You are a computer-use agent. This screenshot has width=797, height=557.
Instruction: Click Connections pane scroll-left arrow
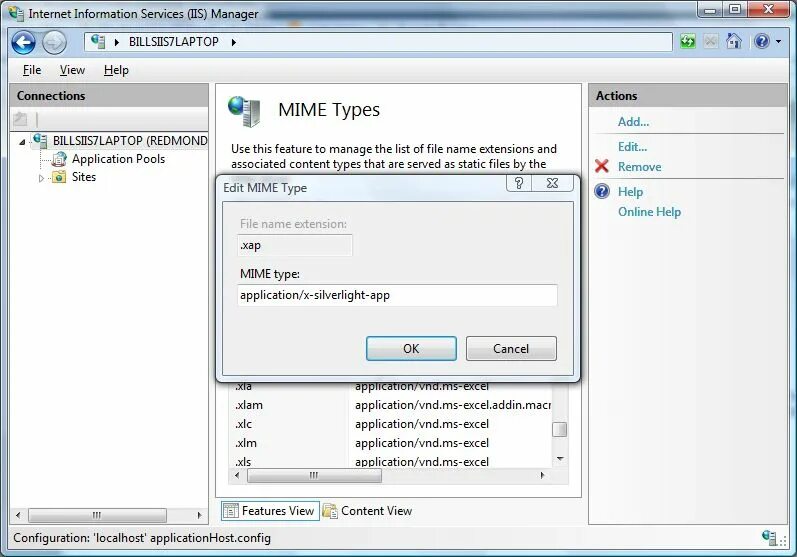tap(18, 515)
